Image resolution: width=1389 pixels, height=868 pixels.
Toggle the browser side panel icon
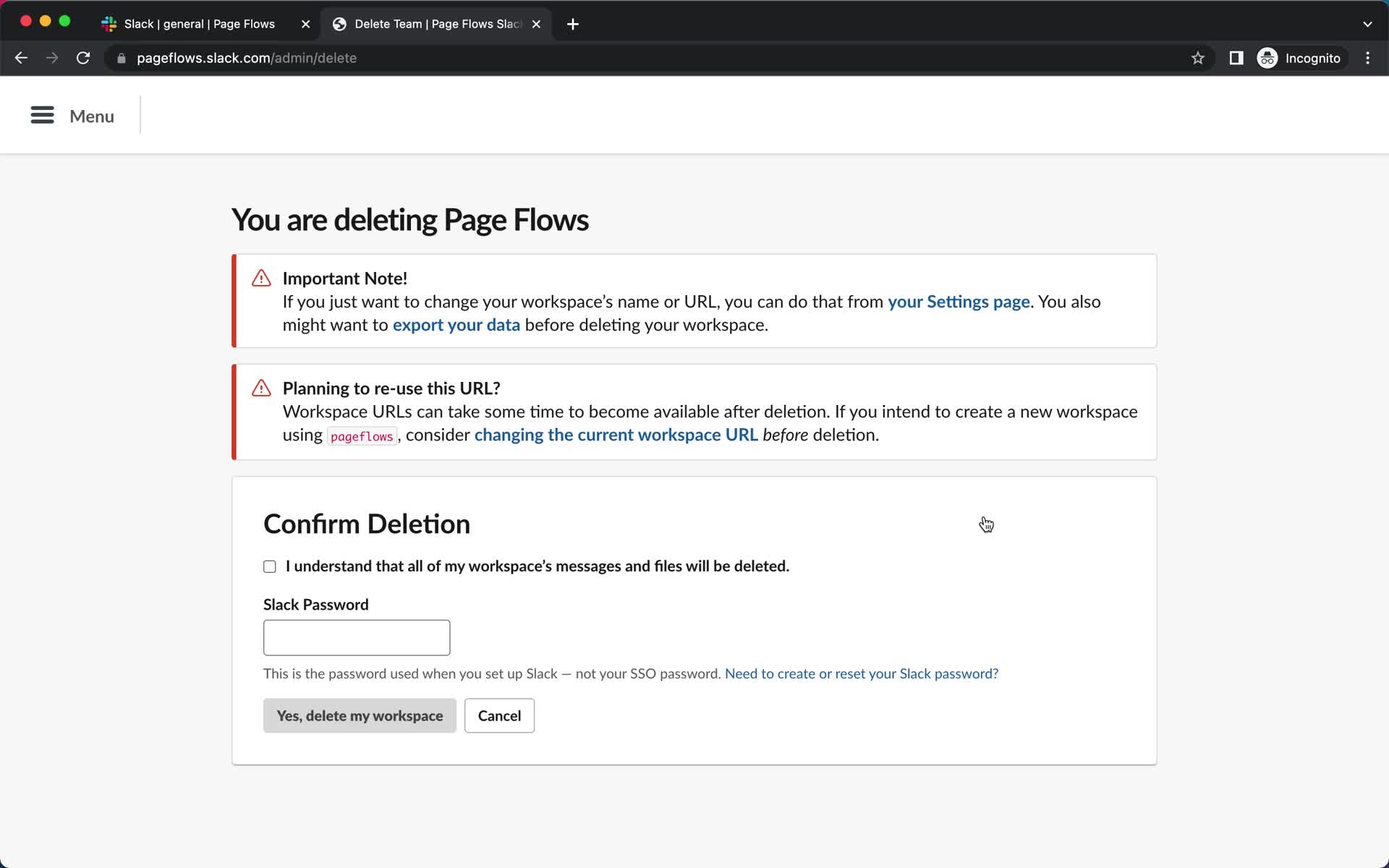[1236, 58]
